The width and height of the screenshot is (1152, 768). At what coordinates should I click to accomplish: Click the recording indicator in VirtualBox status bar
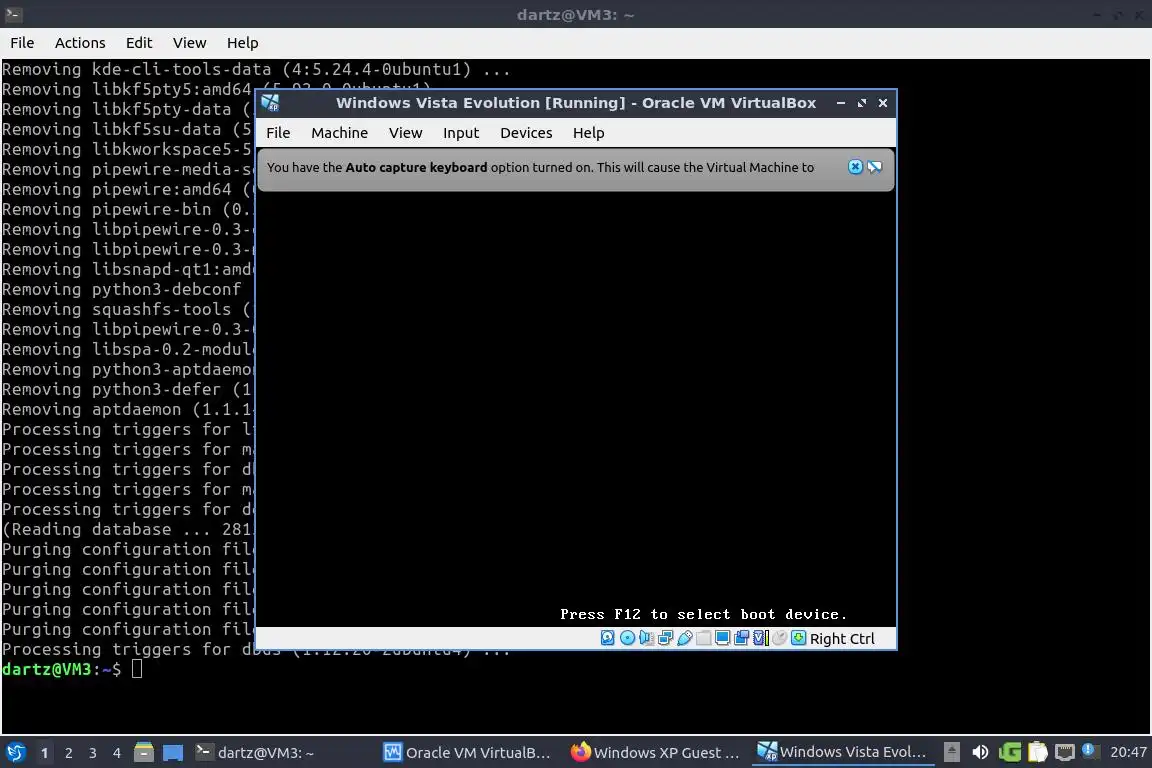coord(741,638)
